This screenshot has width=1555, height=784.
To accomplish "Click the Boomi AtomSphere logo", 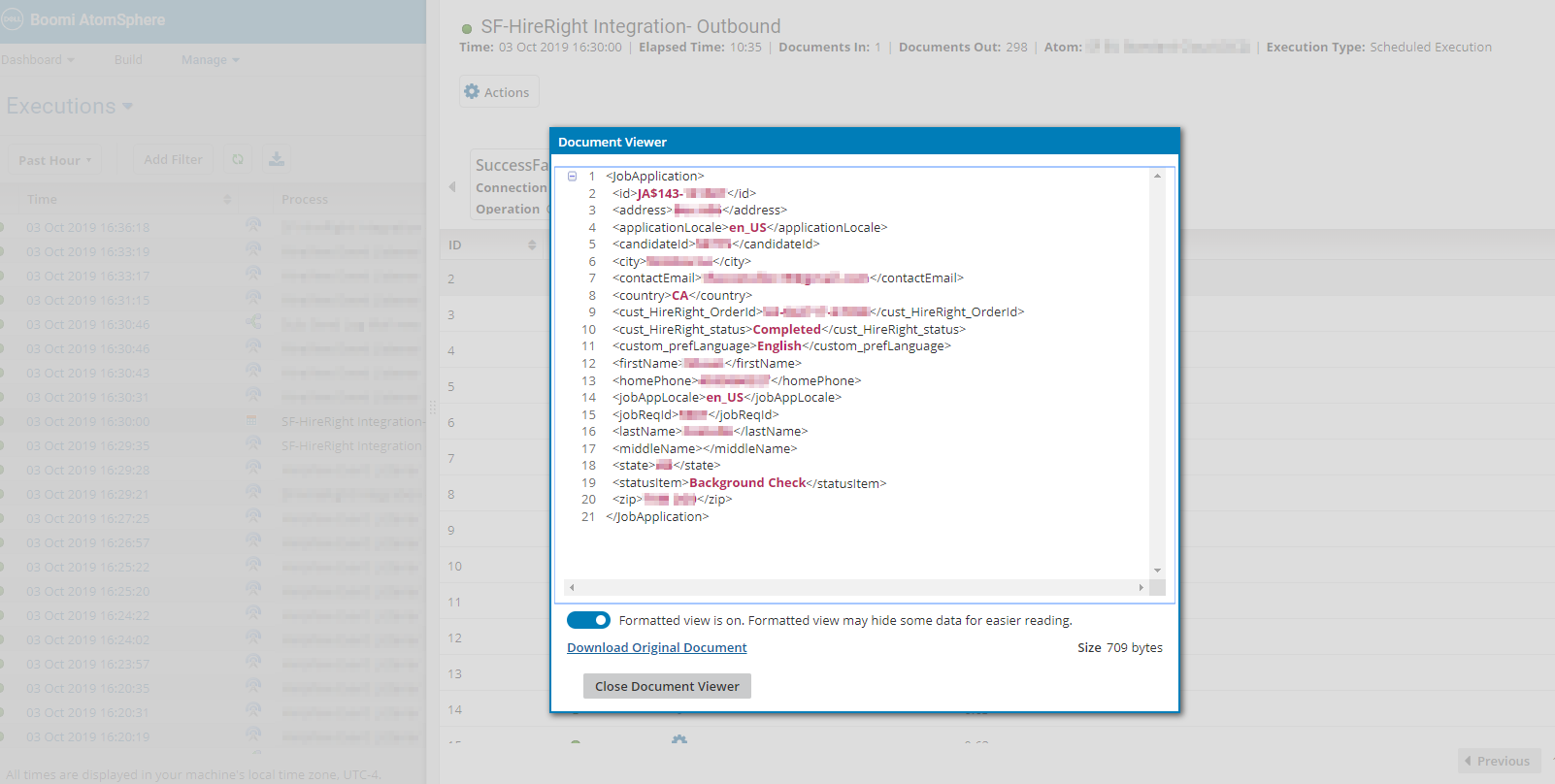I will (x=83, y=19).
